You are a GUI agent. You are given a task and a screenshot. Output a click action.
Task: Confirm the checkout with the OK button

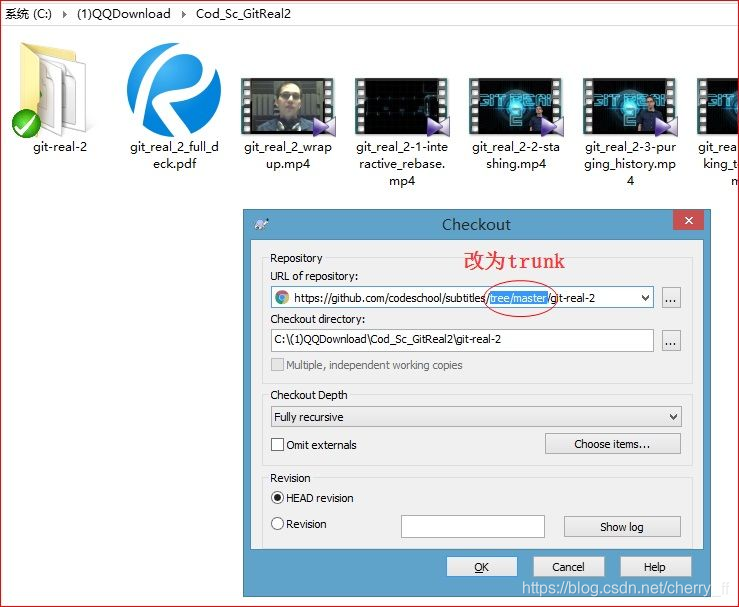tap(482, 566)
